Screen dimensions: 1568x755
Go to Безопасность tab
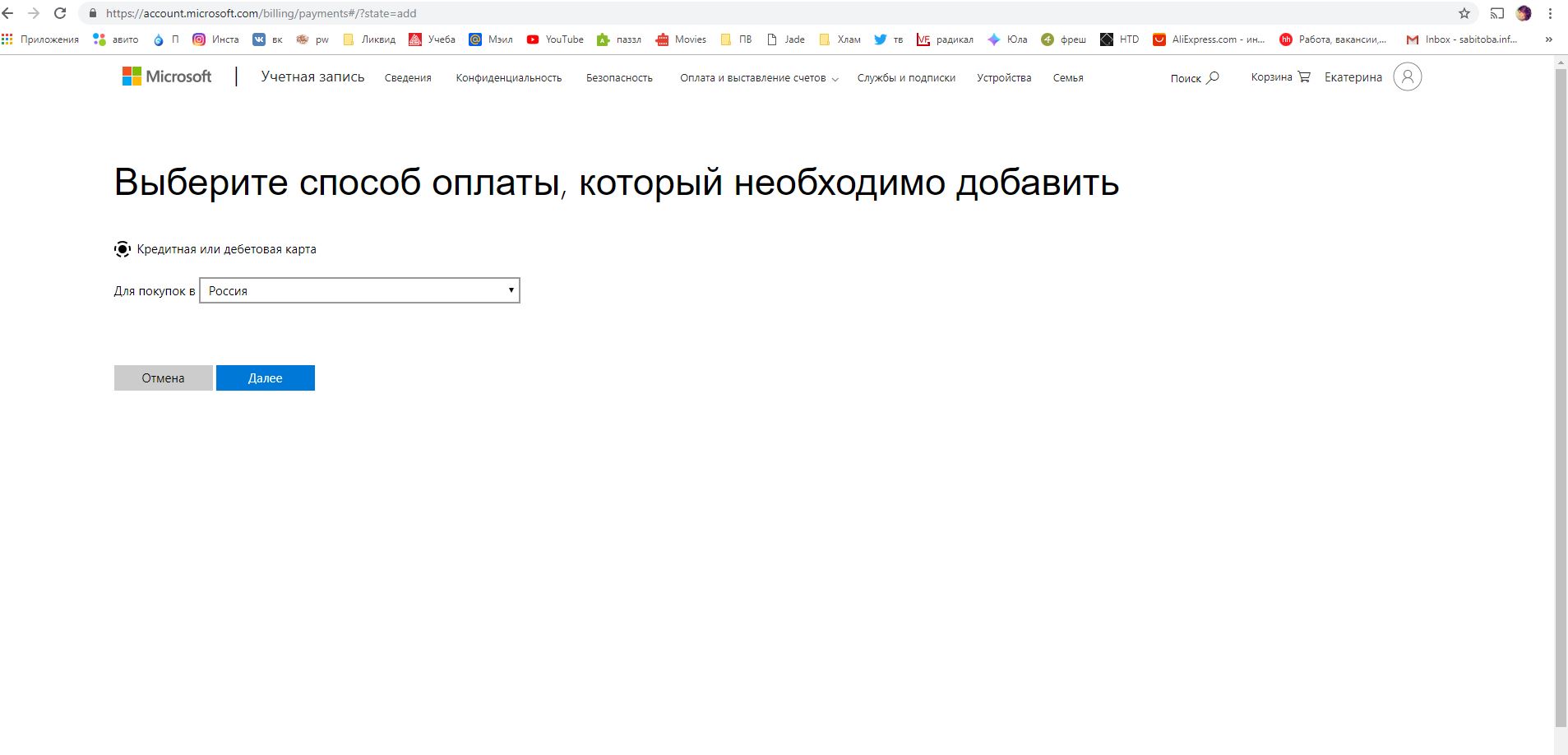point(619,78)
